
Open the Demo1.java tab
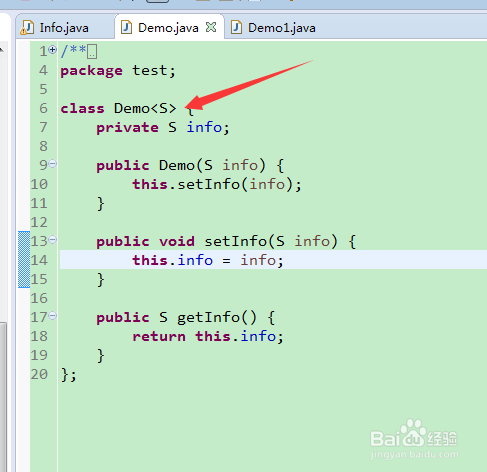tap(282, 28)
